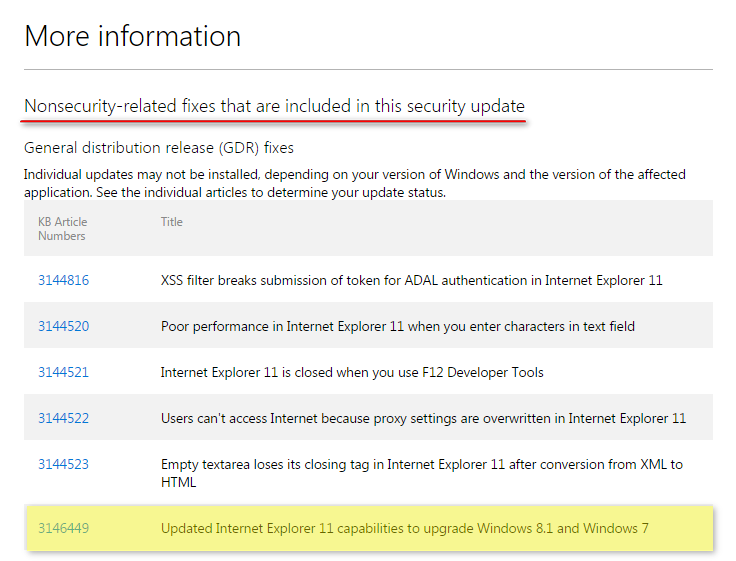Click the XSS filter ADAL authentication title

(x=411, y=281)
